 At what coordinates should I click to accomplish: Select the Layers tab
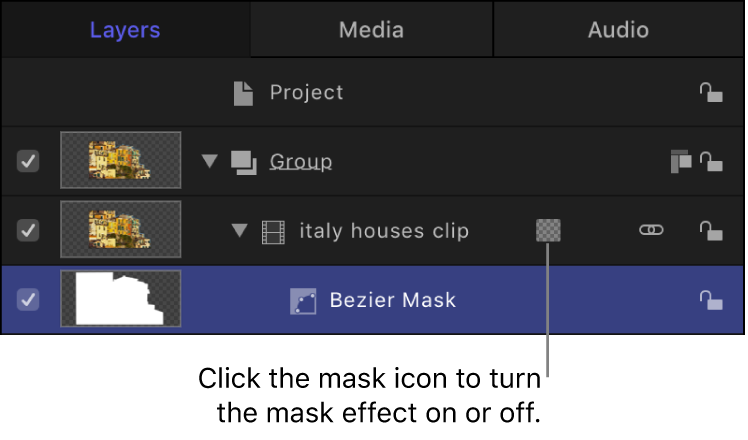(125, 29)
